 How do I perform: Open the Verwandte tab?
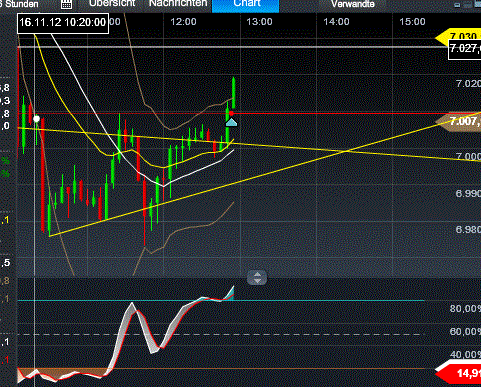click(x=353, y=4)
